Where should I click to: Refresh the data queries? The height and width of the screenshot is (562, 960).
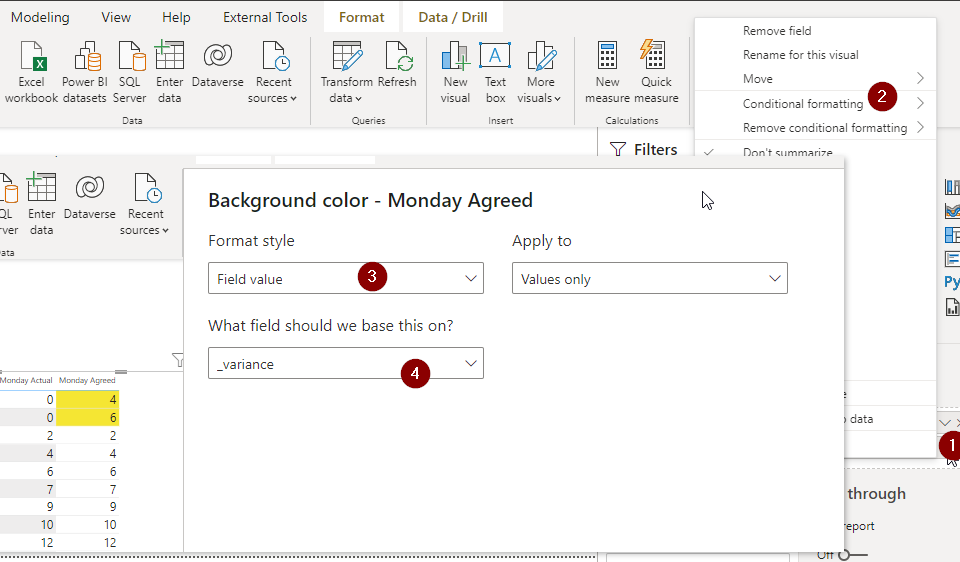397,65
